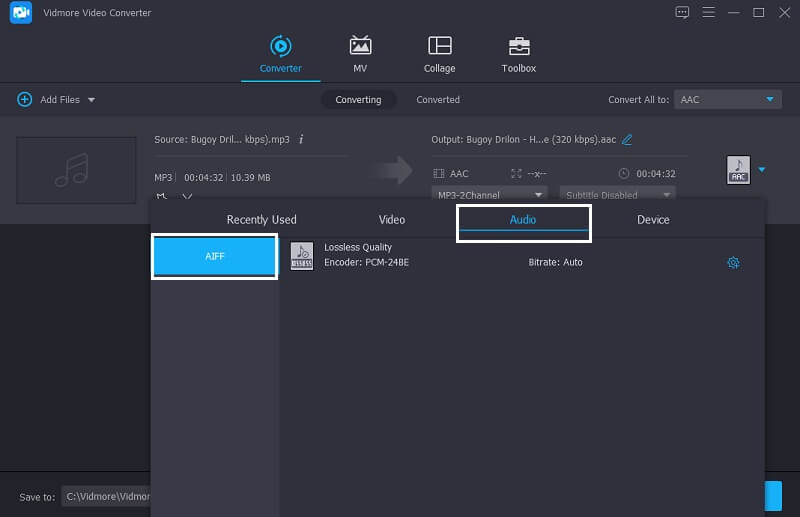The image size is (800, 517).
Task: Click the pencil icon to rename output
Action: pos(627,139)
